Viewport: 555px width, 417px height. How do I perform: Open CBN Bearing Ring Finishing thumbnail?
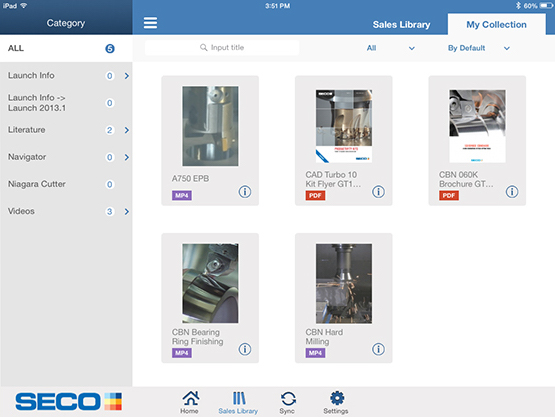click(x=210, y=283)
